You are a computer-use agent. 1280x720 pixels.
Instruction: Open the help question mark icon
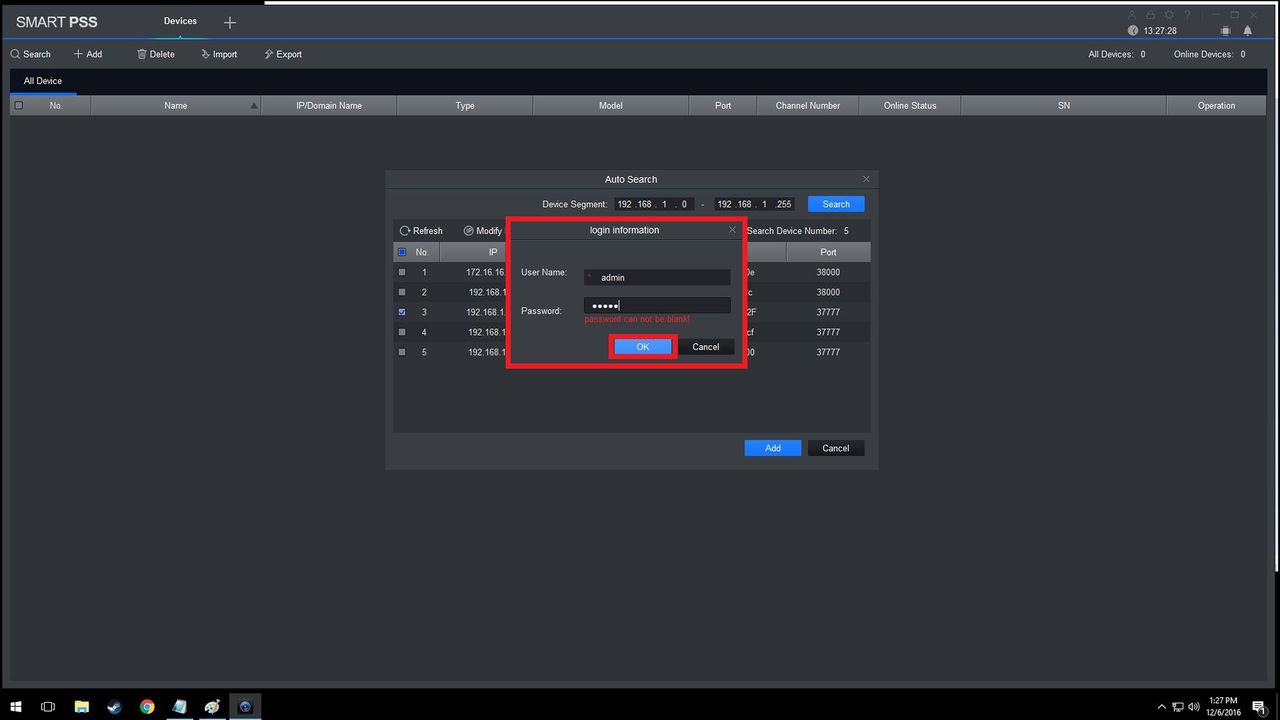[1188, 15]
